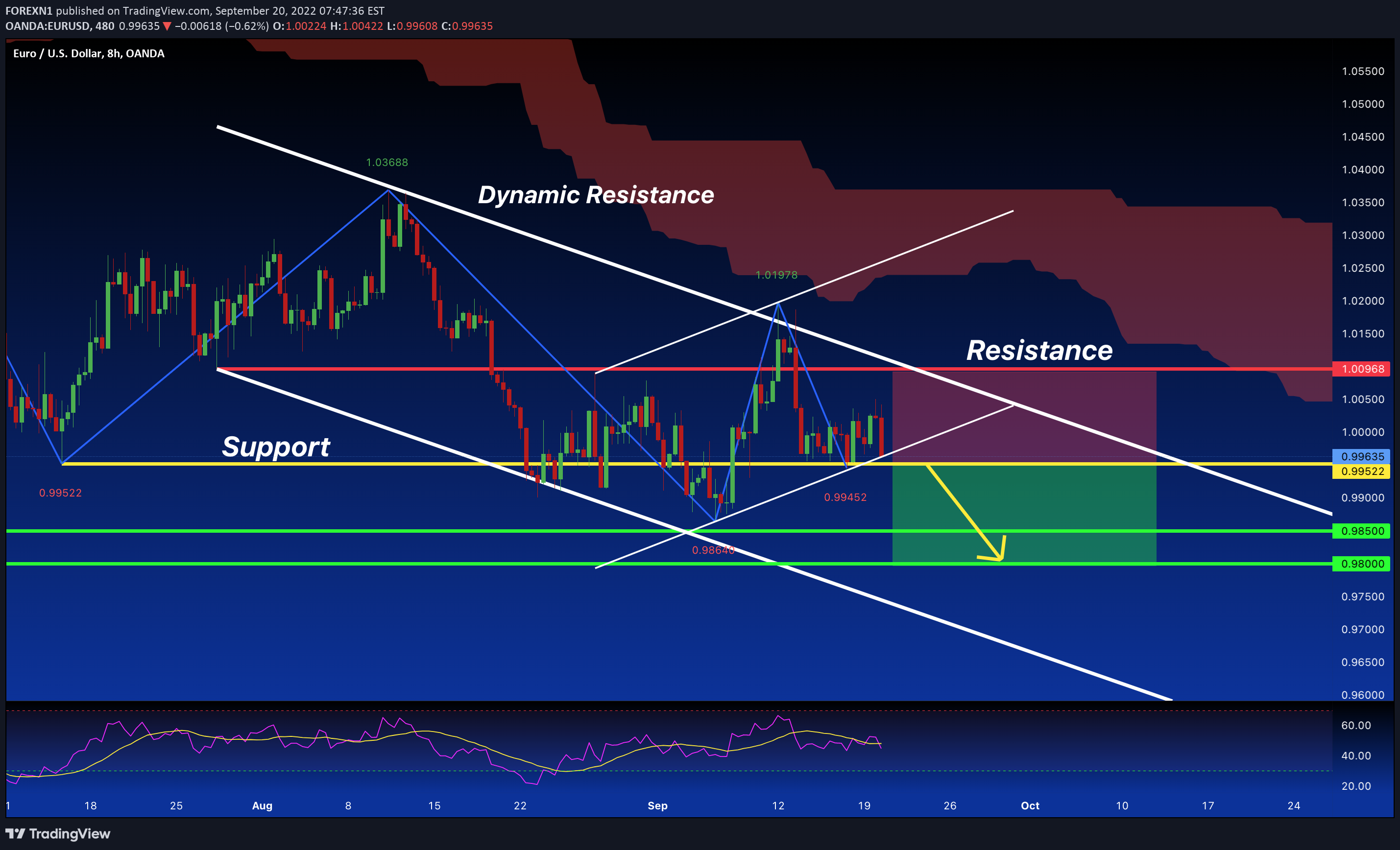Select the 'Resistance' text annotation
Image resolution: width=1400 pixels, height=850 pixels.
click(1039, 351)
